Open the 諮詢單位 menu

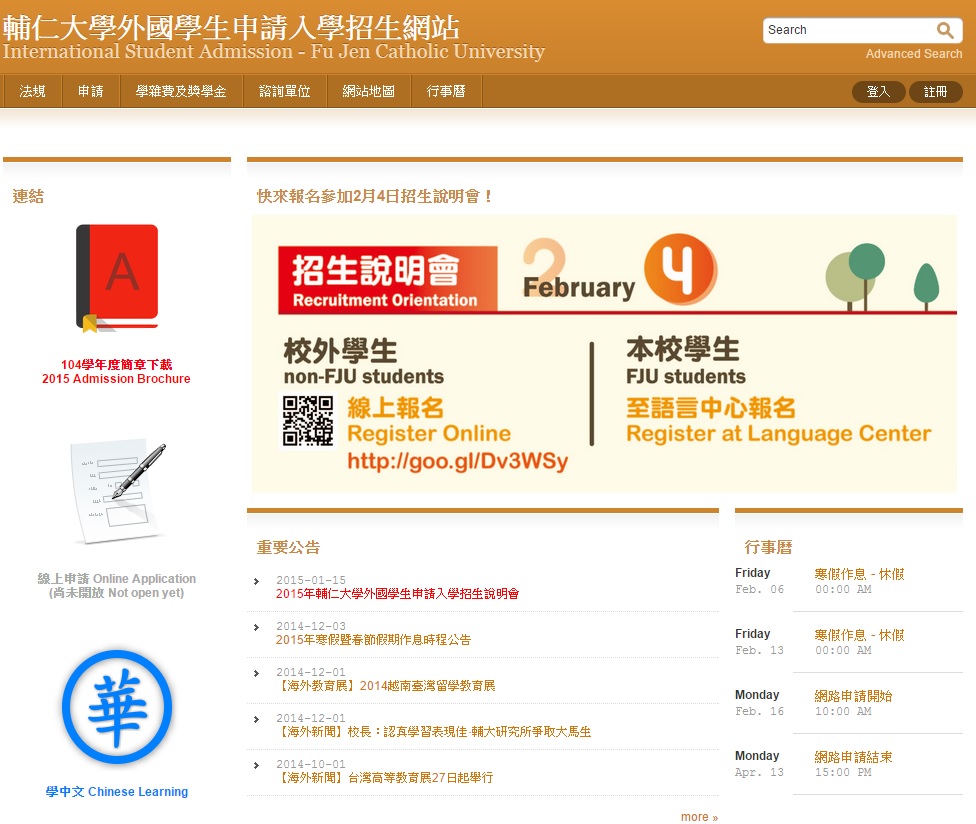click(x=284, y=91)
